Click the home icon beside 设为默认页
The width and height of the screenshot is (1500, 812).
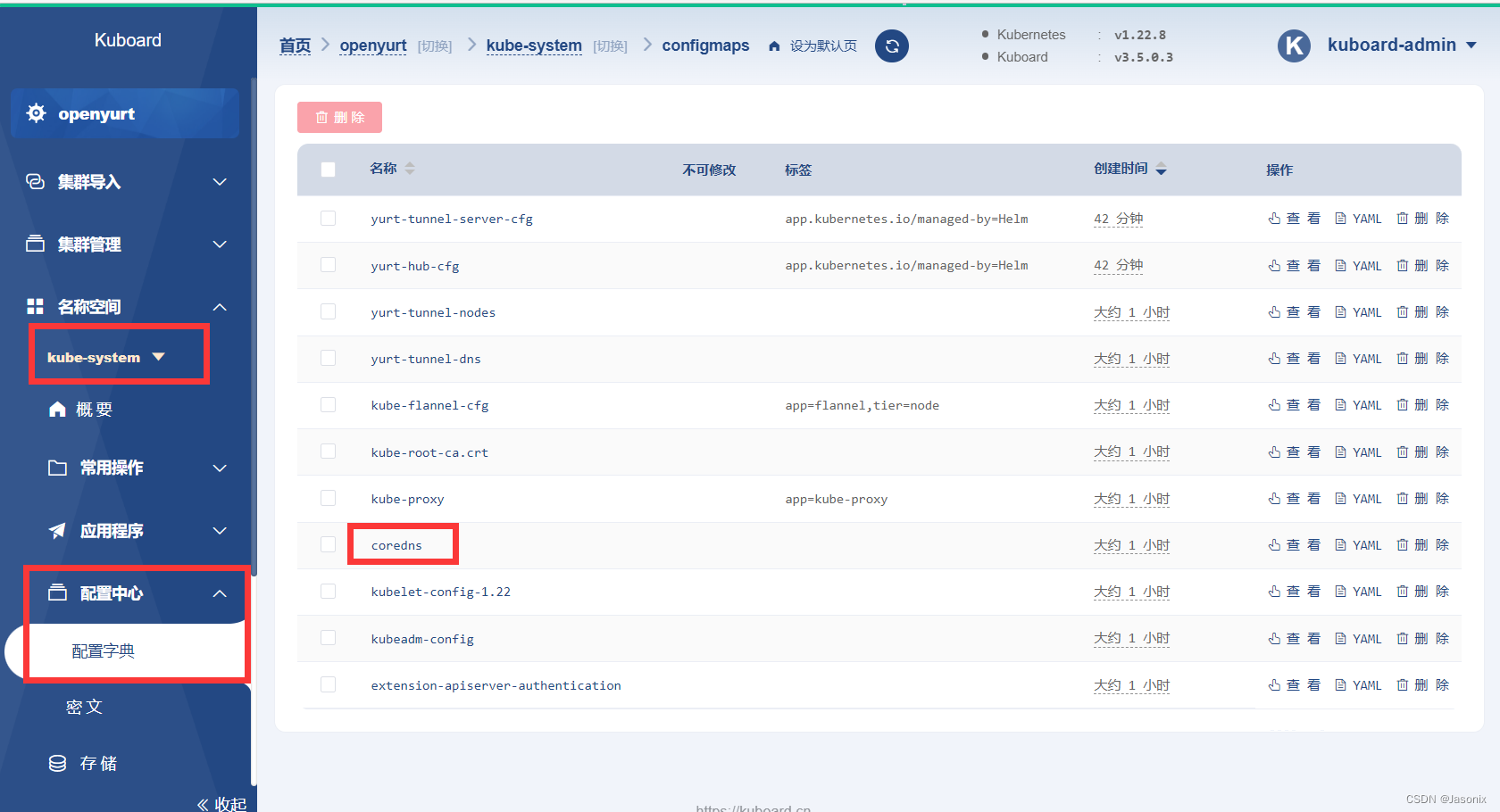coord(774,46)
